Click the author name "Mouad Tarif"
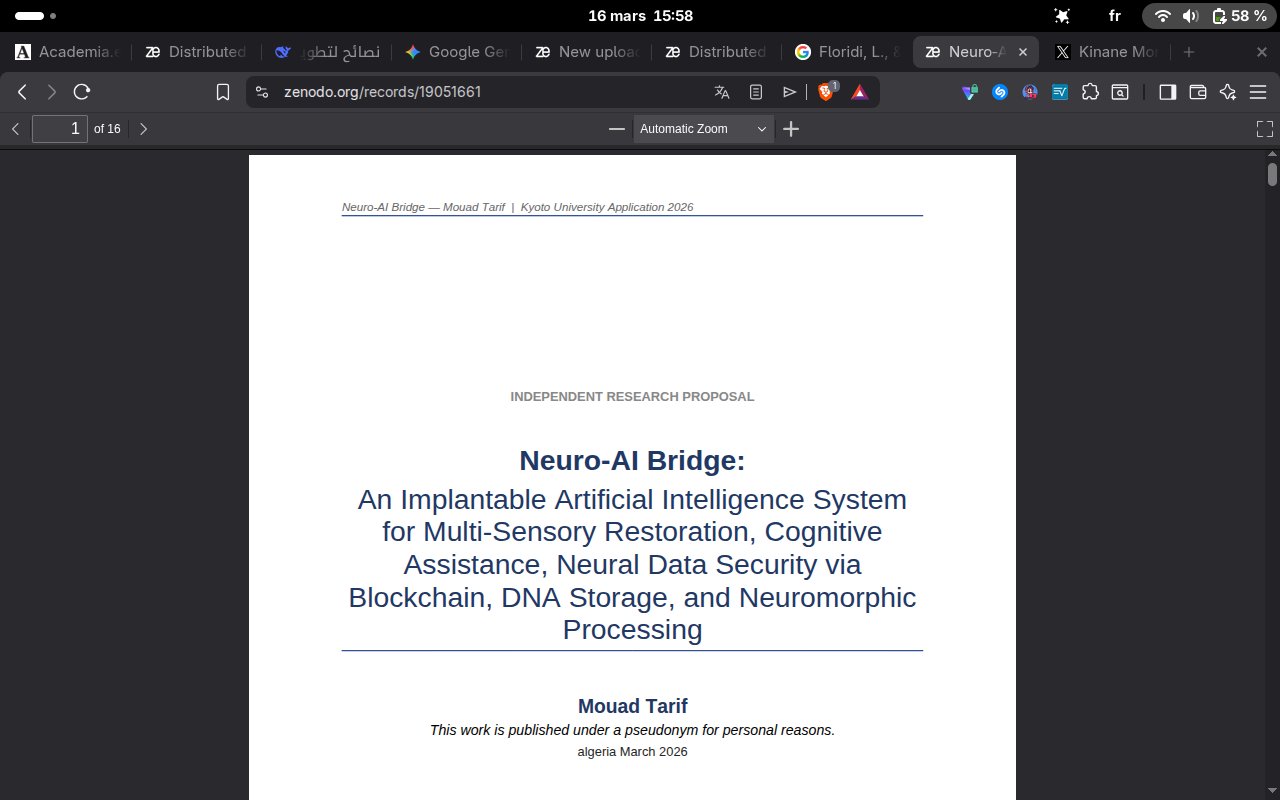This screenshot has height=800, width=1280. (632, 706)
